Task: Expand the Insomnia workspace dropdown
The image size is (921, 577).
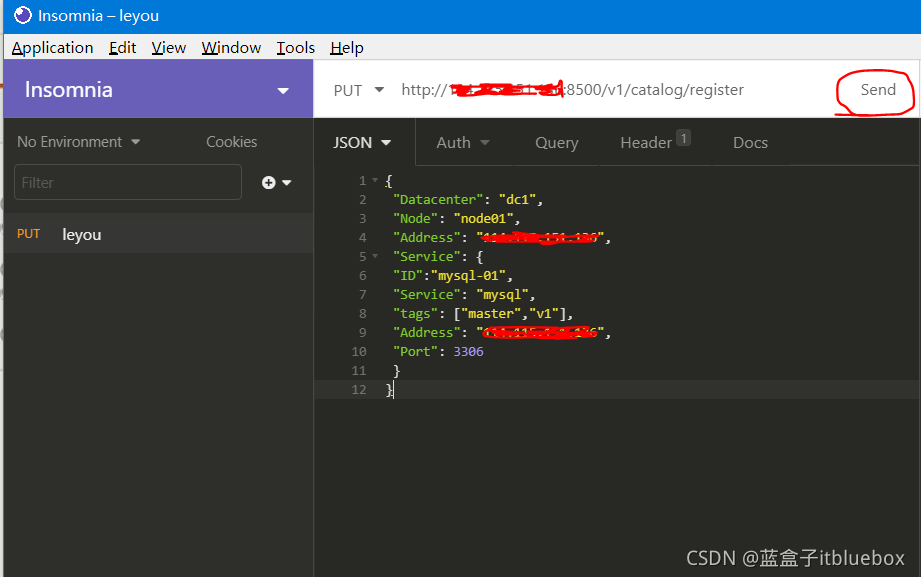Action: point(283,90)
